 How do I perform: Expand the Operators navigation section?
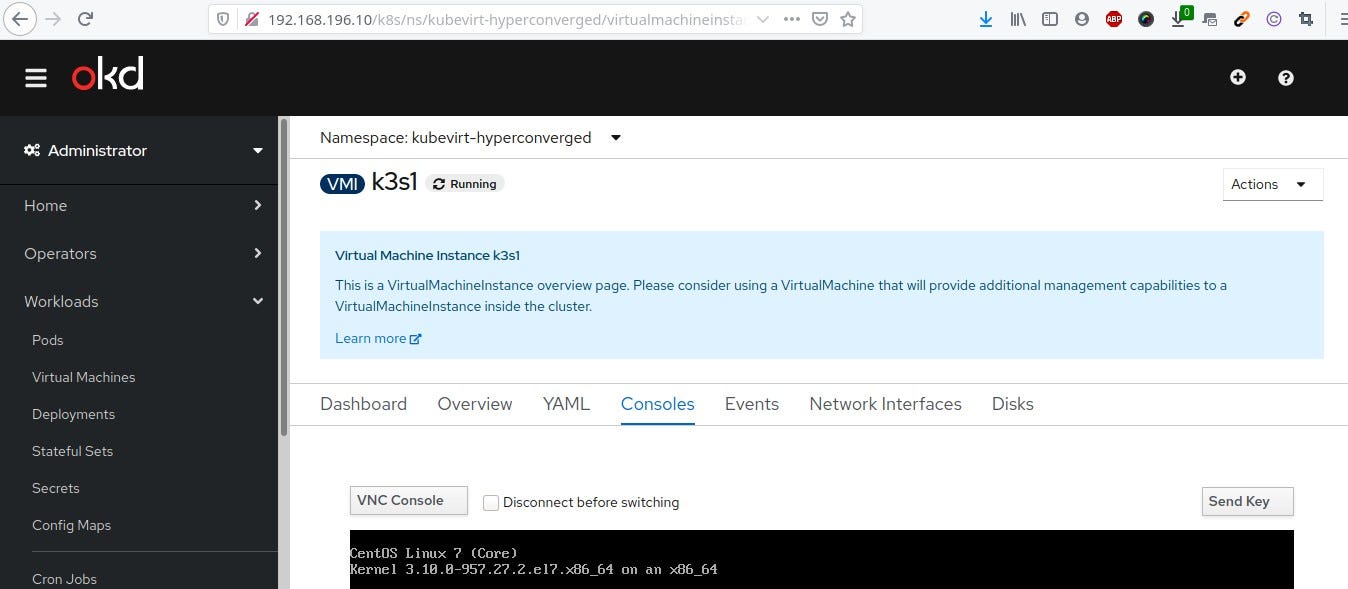(145, 253)
